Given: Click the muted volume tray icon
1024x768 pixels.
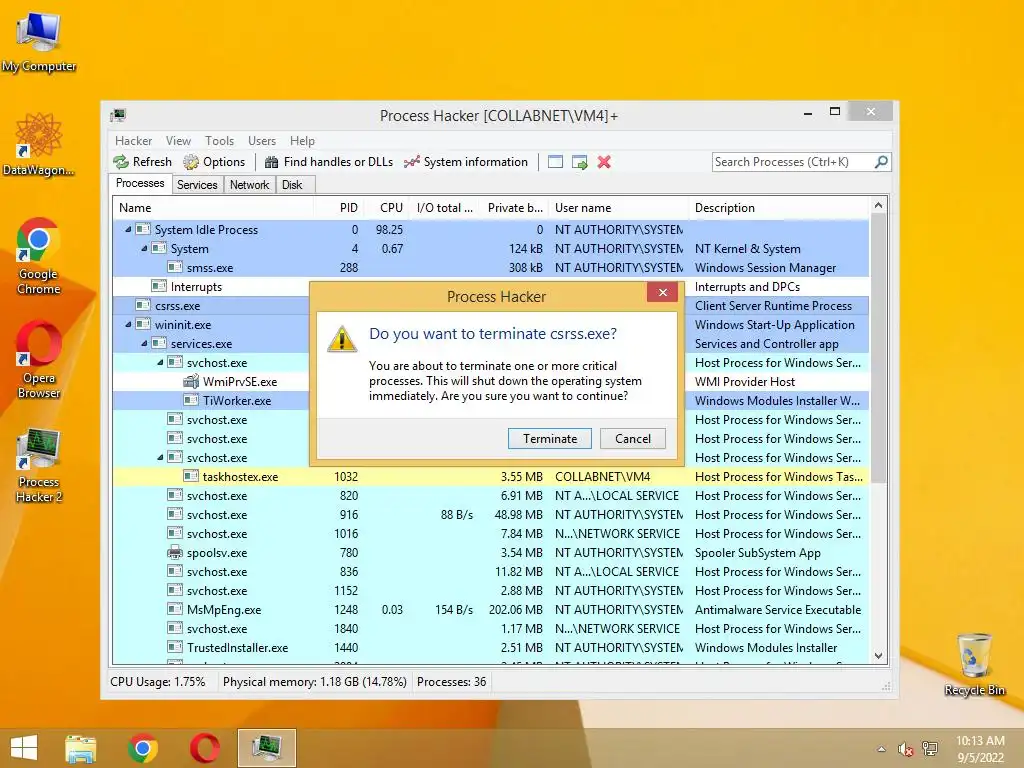Looking at the screenshot, I should pyautogui.click(x=905, y=749).
